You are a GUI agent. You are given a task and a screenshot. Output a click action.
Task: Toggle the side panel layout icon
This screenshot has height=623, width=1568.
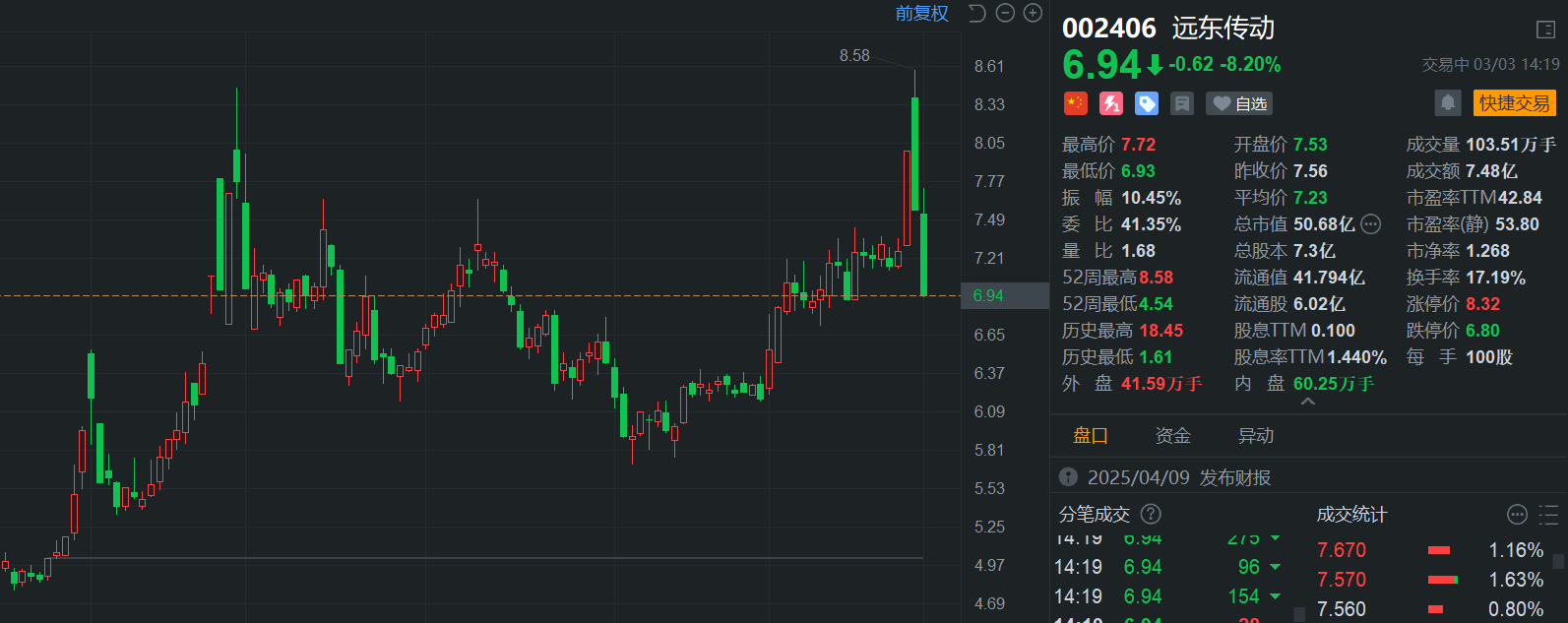pos(1545,30)
